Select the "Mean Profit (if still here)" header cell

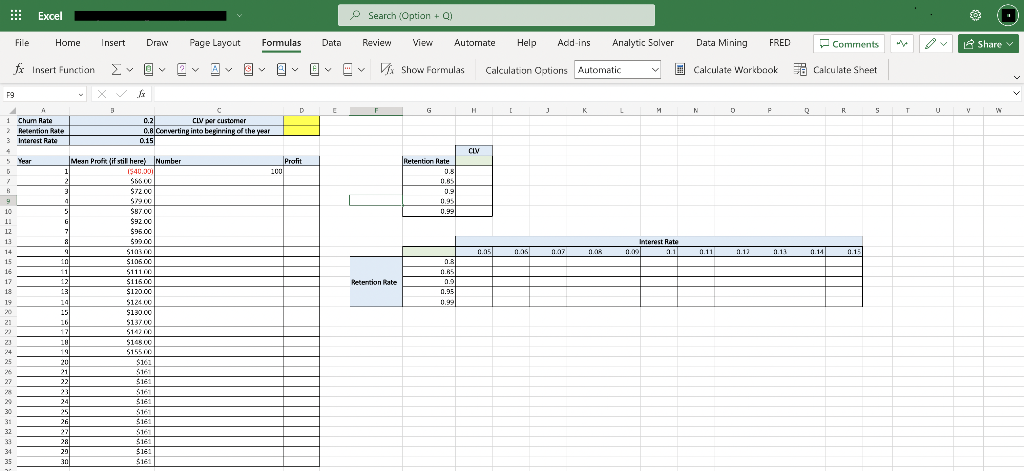pos(112,160)
